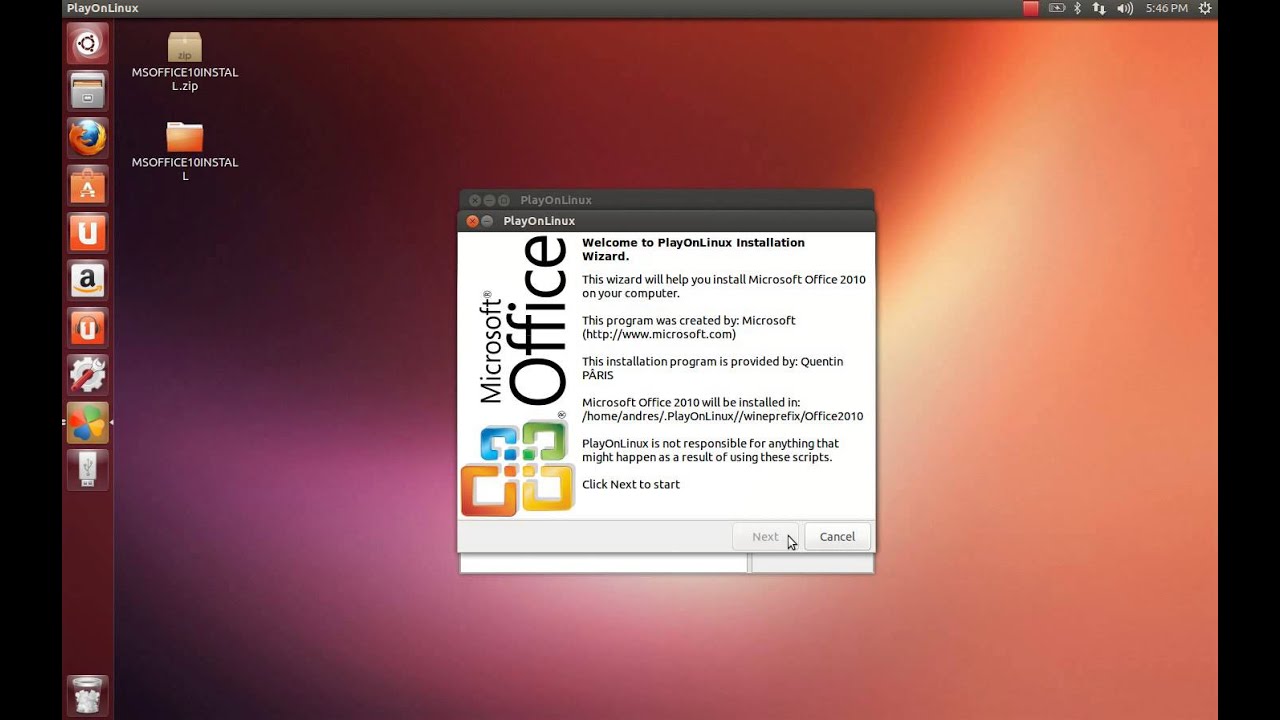Select the MSOFFICE10INSTALL desktop folder
Screen dimensions: 1280x720
pyautogui.click(x=185, y=151)
